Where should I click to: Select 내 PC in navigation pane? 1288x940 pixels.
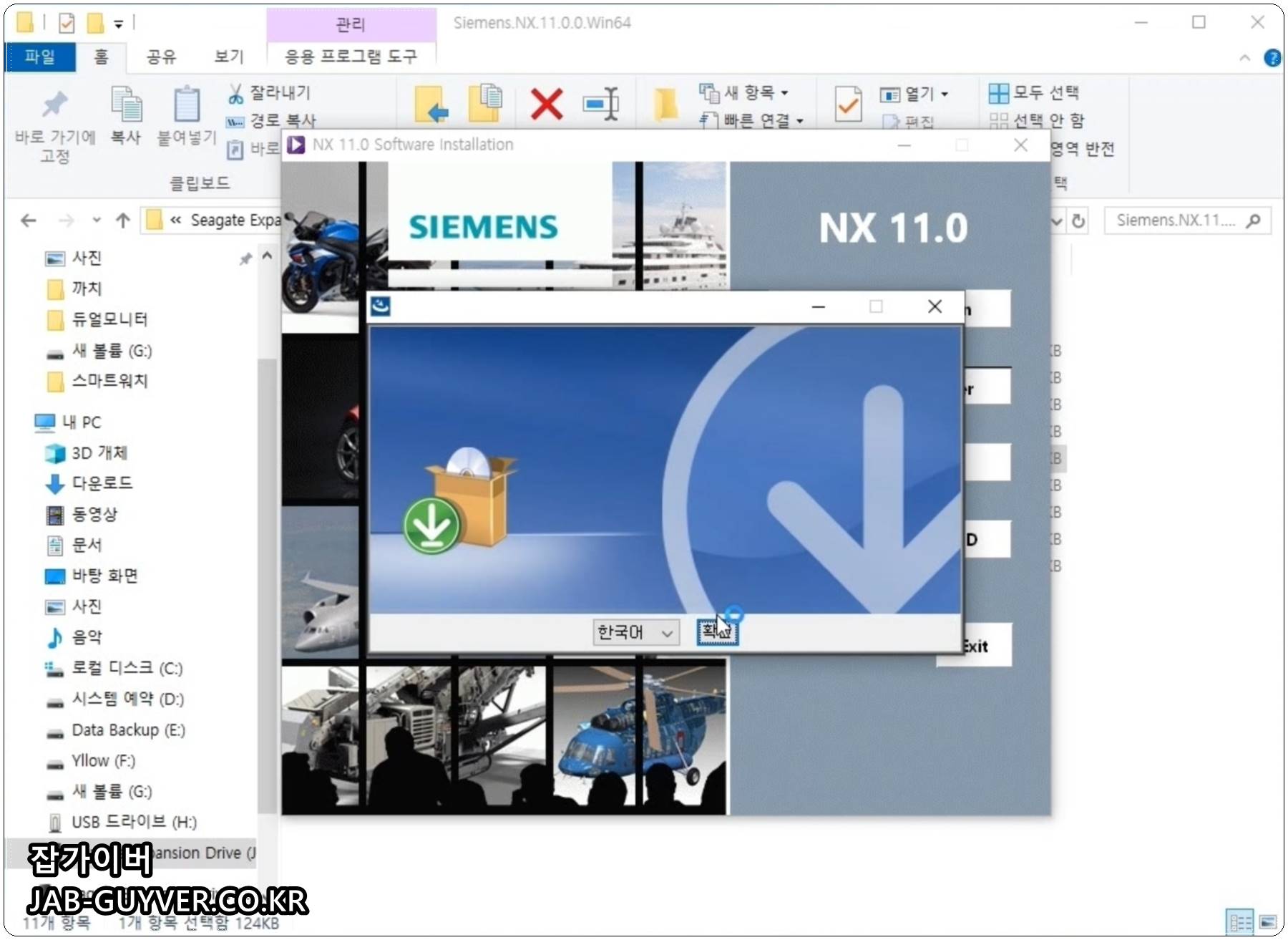(x=68, y=422)
